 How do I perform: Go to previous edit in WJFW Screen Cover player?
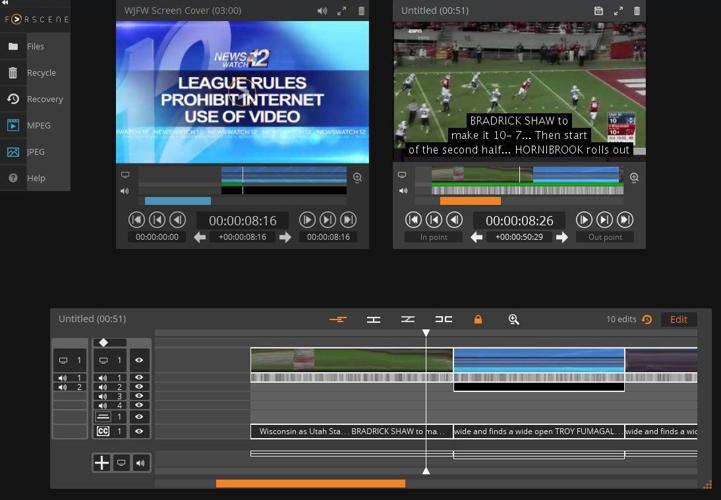(157, 220)
